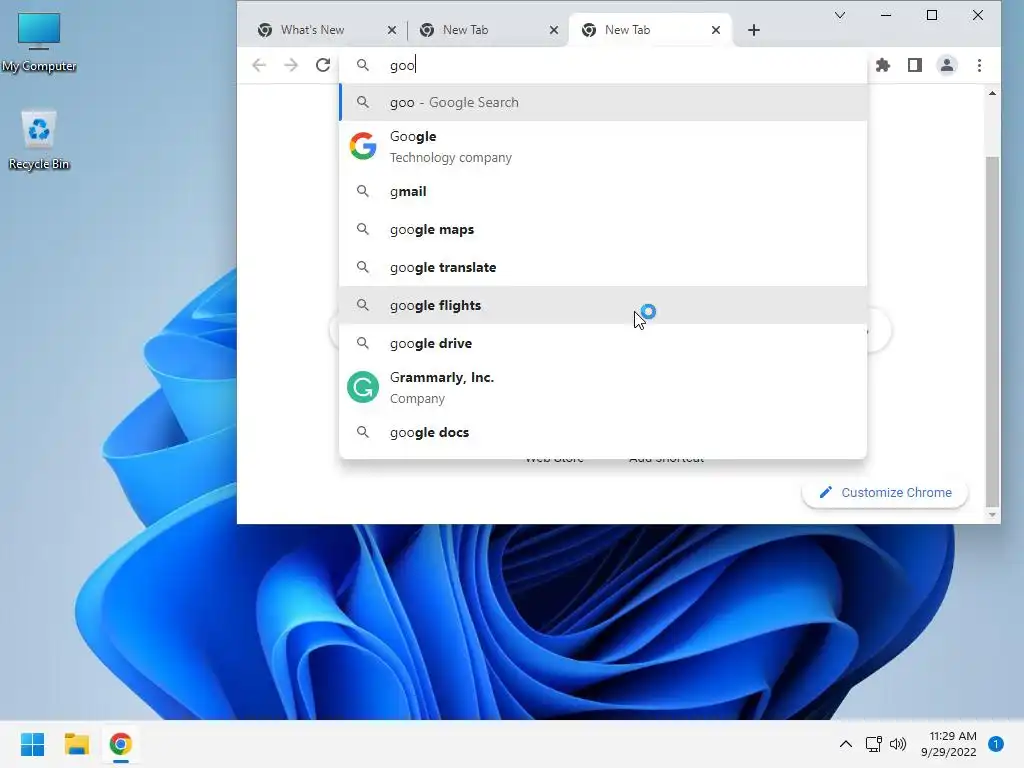Show hidden system tray icons
Screen dimensions: 1024x768
[x=846, y=744]
